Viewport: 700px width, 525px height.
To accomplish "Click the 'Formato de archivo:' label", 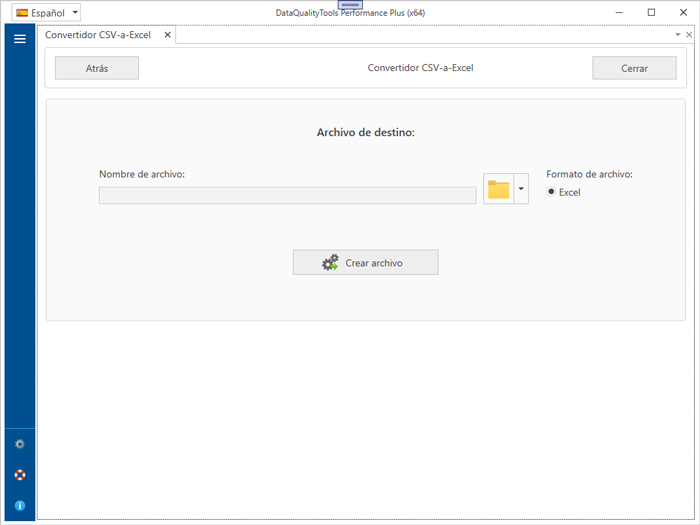I will point(589,175).
